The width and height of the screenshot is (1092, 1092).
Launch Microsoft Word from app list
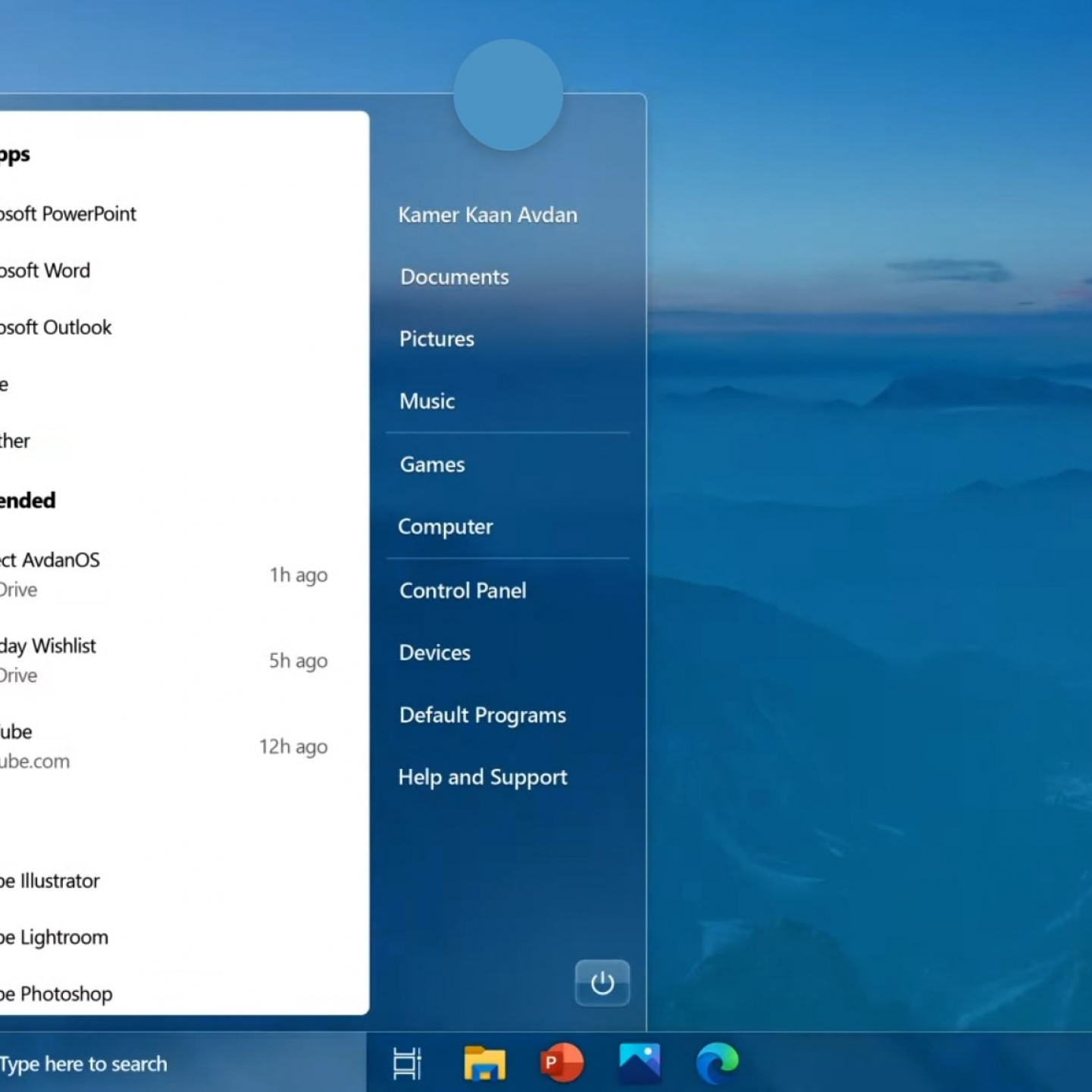coord(45,271)
